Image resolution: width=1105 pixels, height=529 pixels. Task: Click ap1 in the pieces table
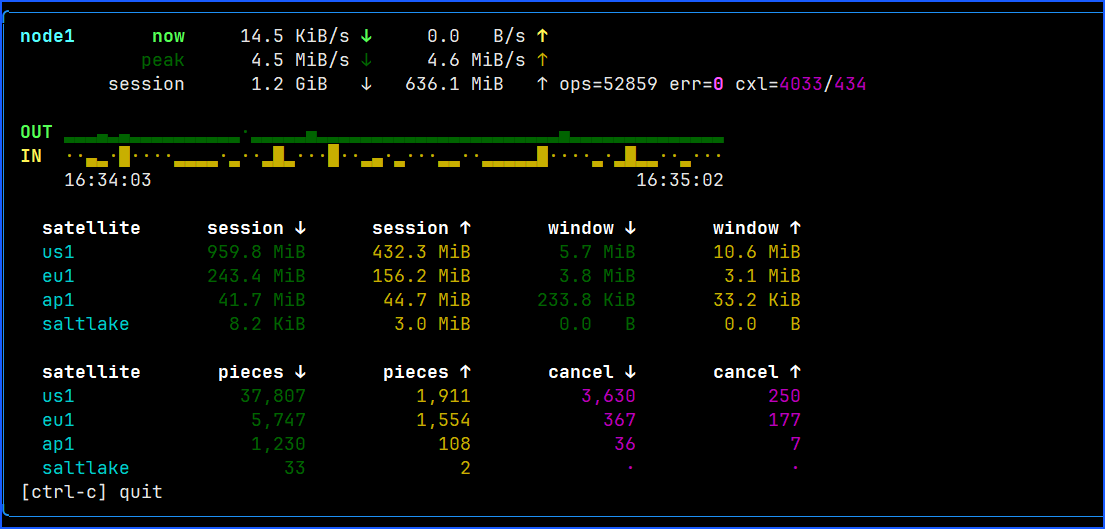(58, 444)
